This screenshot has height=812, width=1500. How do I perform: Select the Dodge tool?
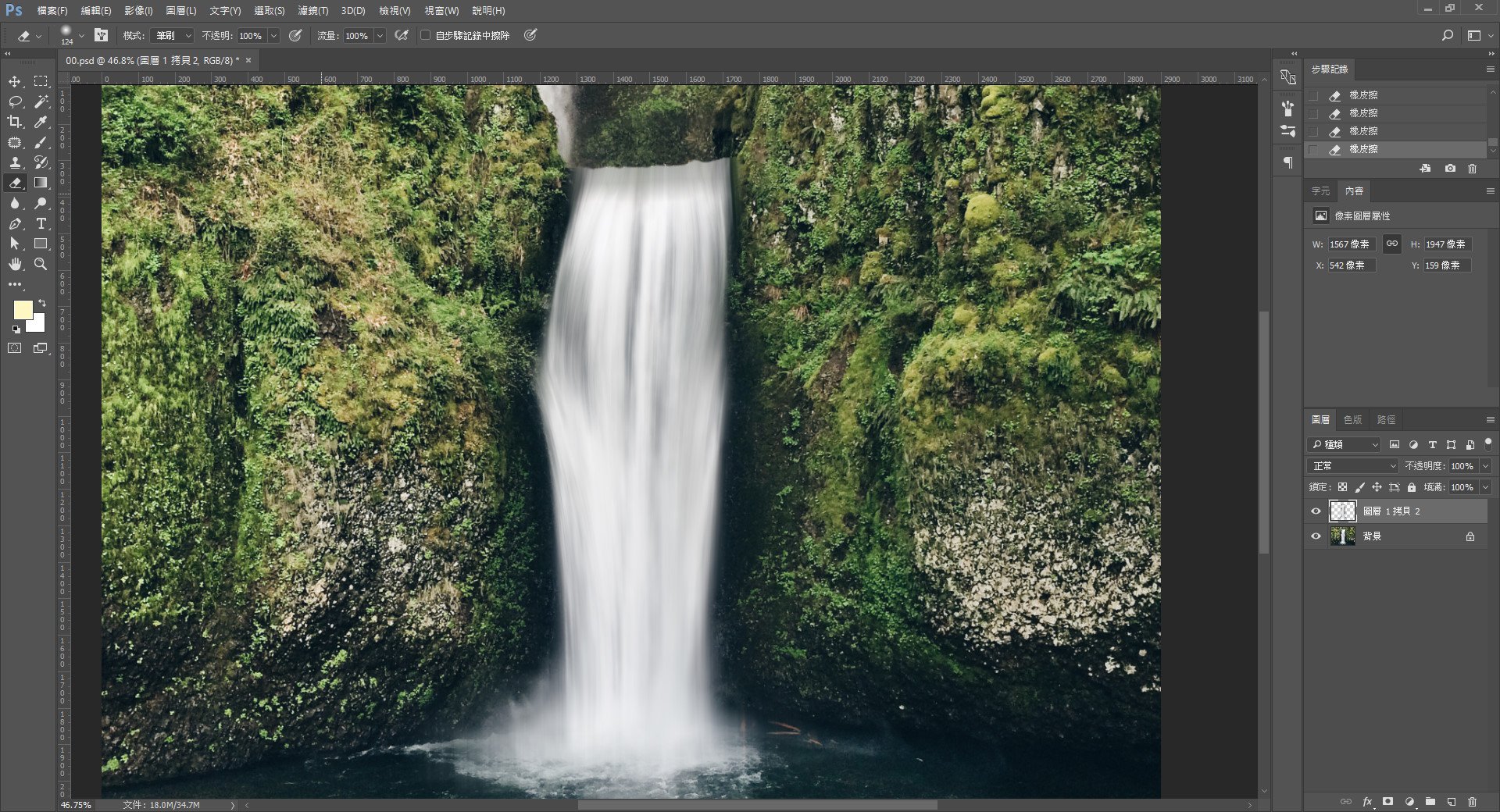pyautogui.click(x=41, y=203)
